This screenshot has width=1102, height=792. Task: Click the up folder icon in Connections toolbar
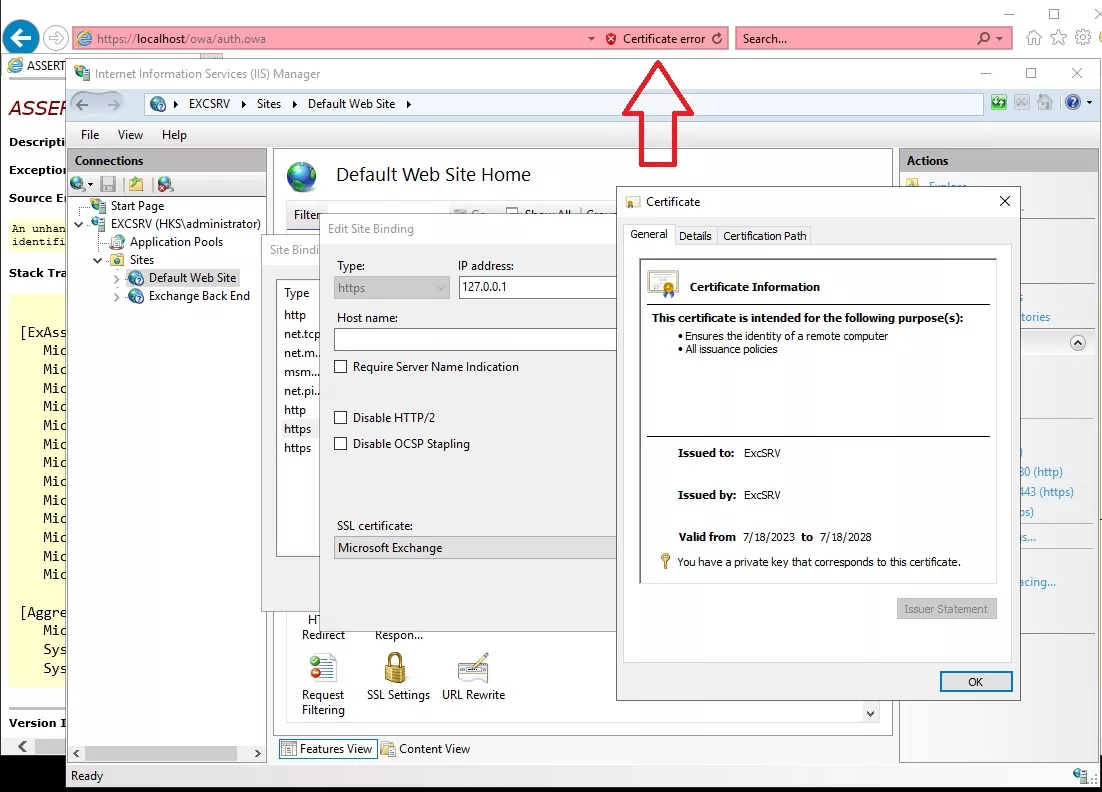(x=136, y=184)
